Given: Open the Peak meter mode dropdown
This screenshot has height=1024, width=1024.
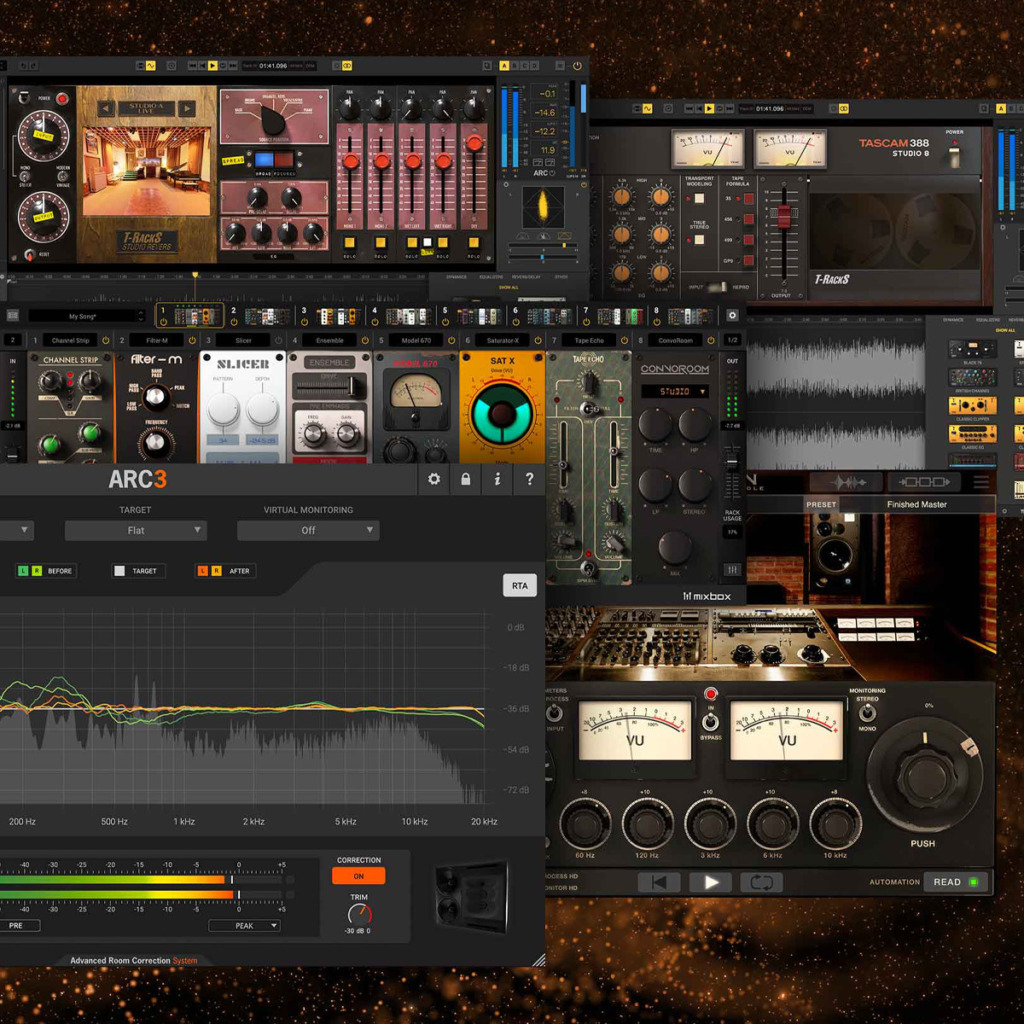Looking at the screenshot, I should [x=244, y=925].
